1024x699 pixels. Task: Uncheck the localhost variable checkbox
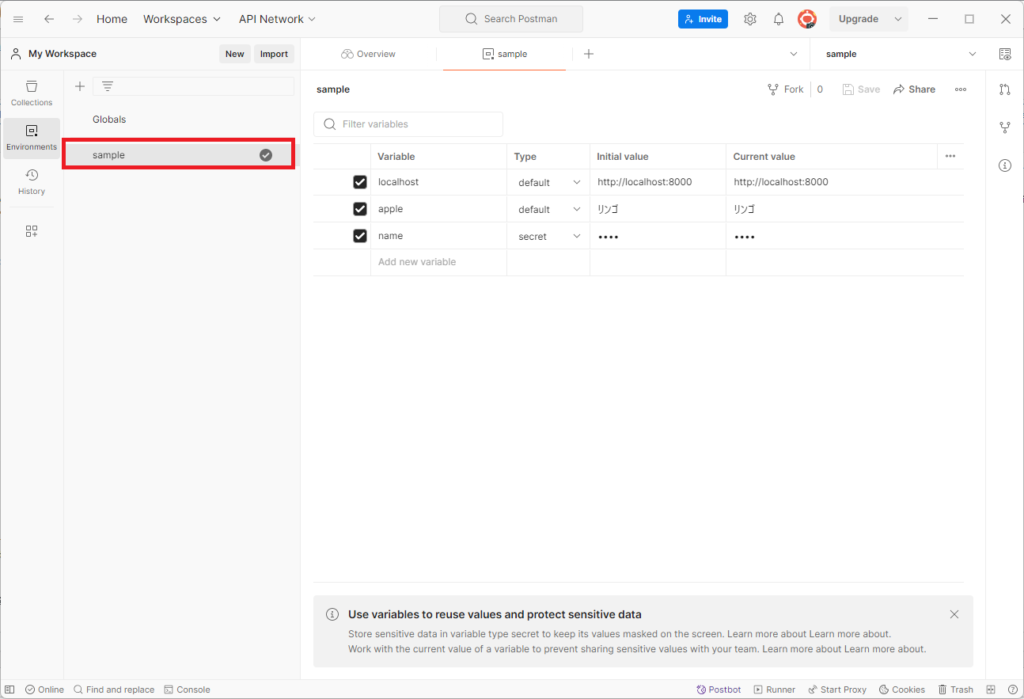click(x=360, y=182)
